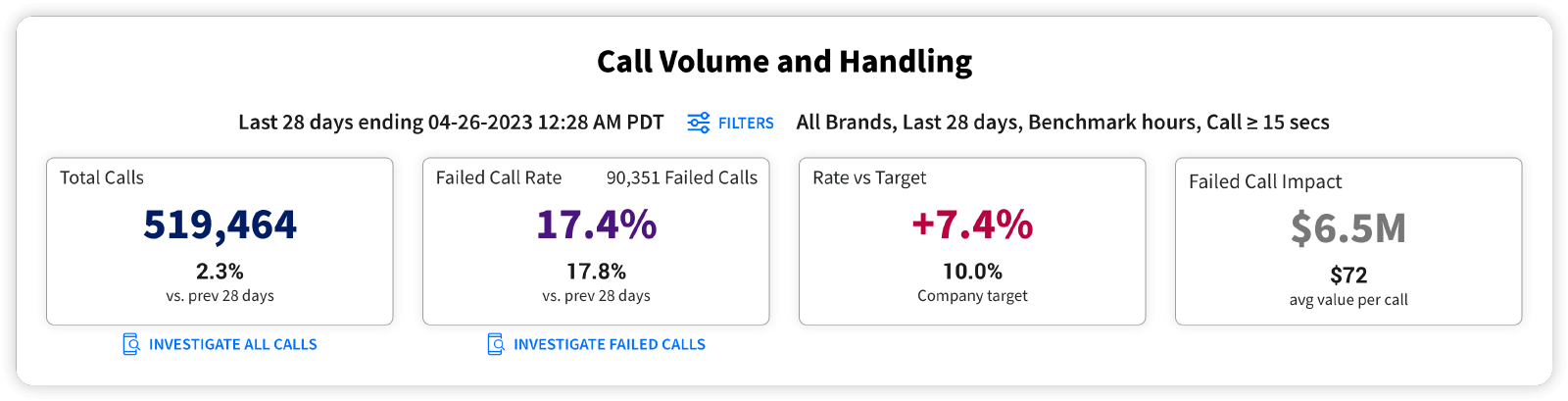Click the 2.3% vs prev 28 days change
This screenshot has width=1568, height=401.
220,272
